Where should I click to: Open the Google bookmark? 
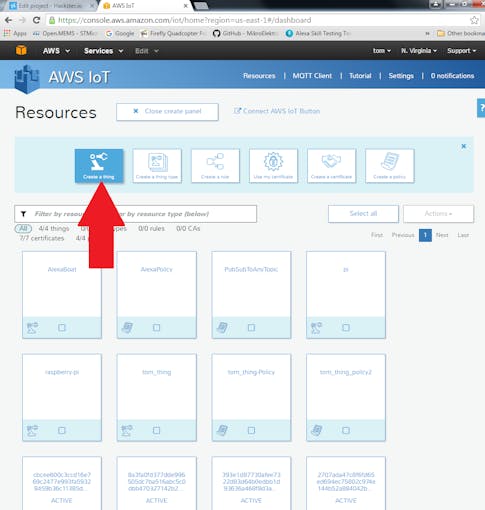click(120, 33)
